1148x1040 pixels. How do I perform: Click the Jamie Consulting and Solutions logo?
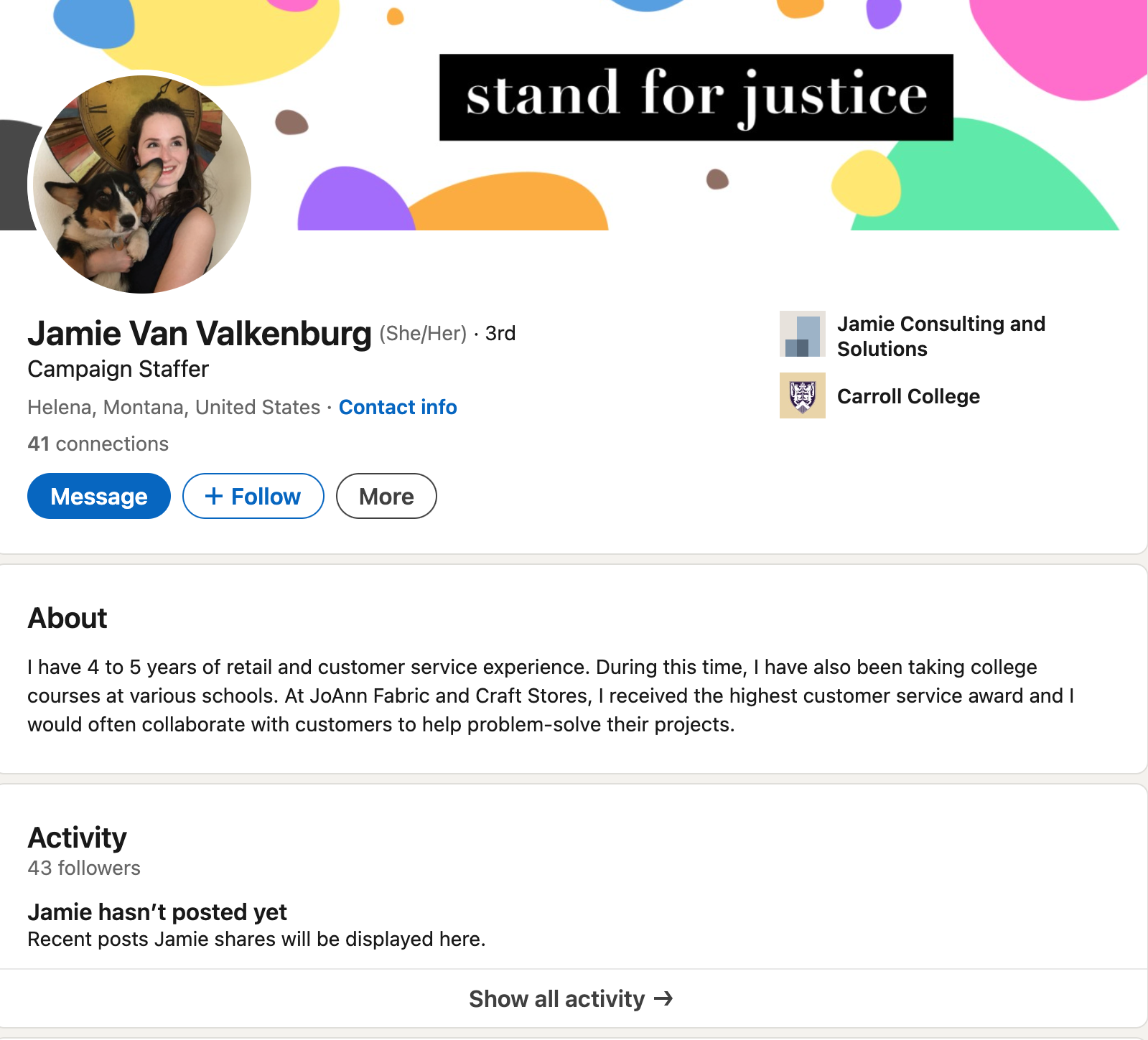pyautogui.click(x=802, y=334)
